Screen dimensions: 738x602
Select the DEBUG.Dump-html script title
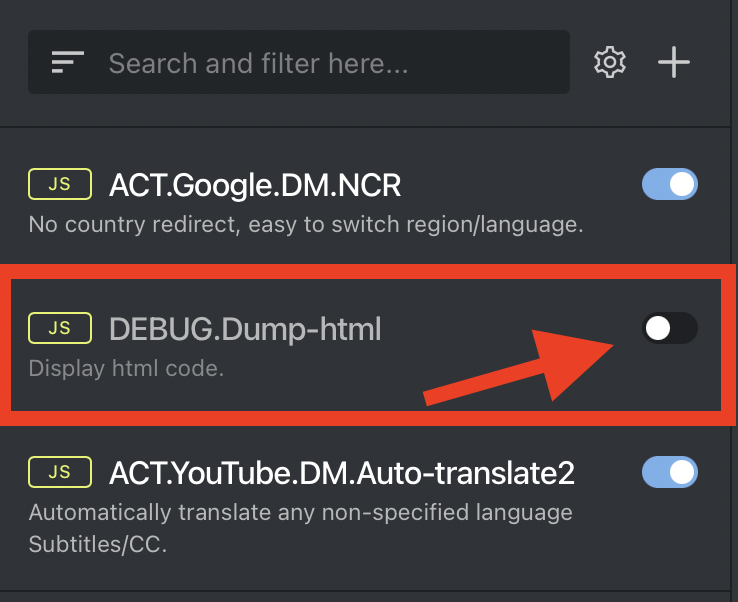pyautogui.click(x=245, y=329)
